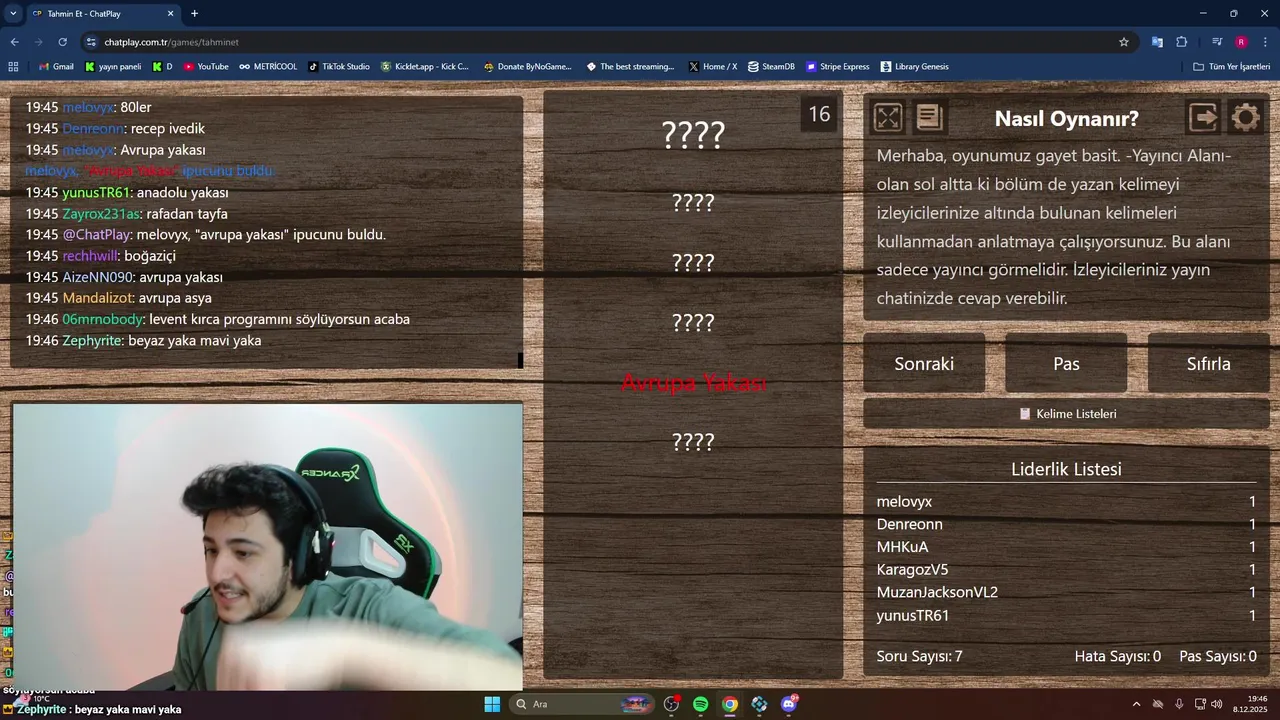The image size is (1280, 720).
Task: Go back with browser back arrow
Action: [x=14, y=42]
